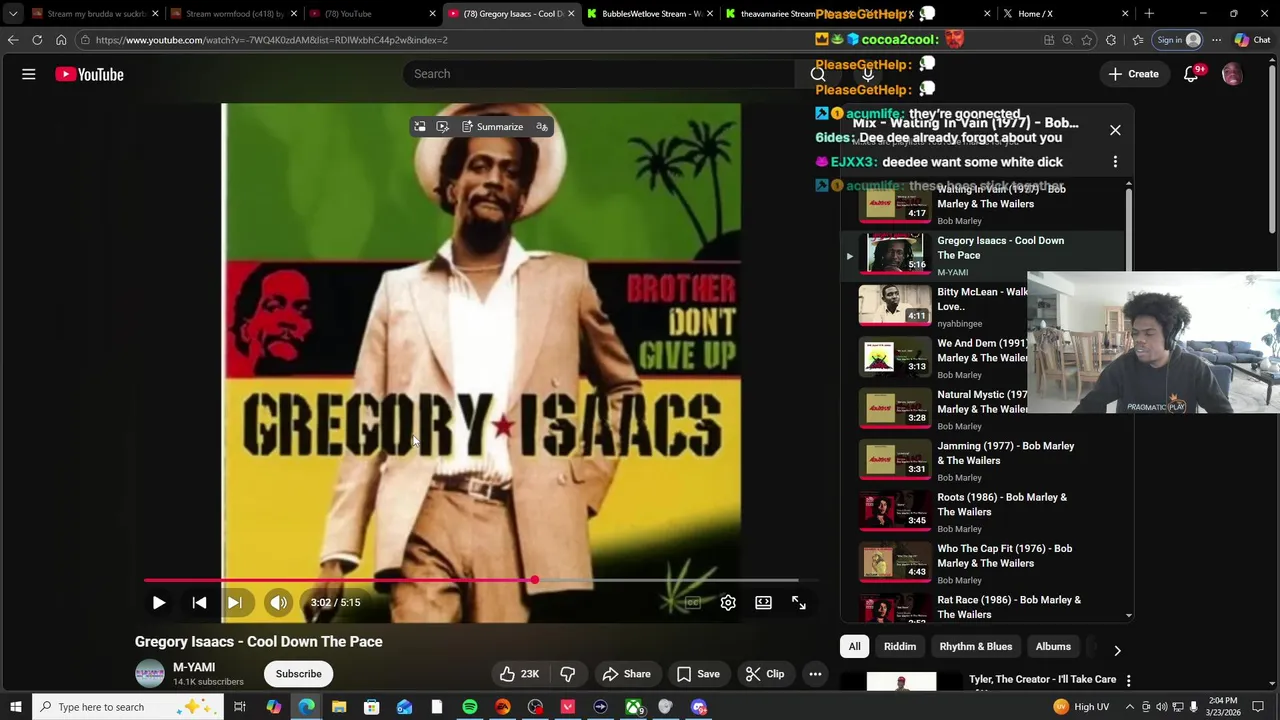
Task: Open the YouTube guide hamburger menu
Action: coord(29,74)
